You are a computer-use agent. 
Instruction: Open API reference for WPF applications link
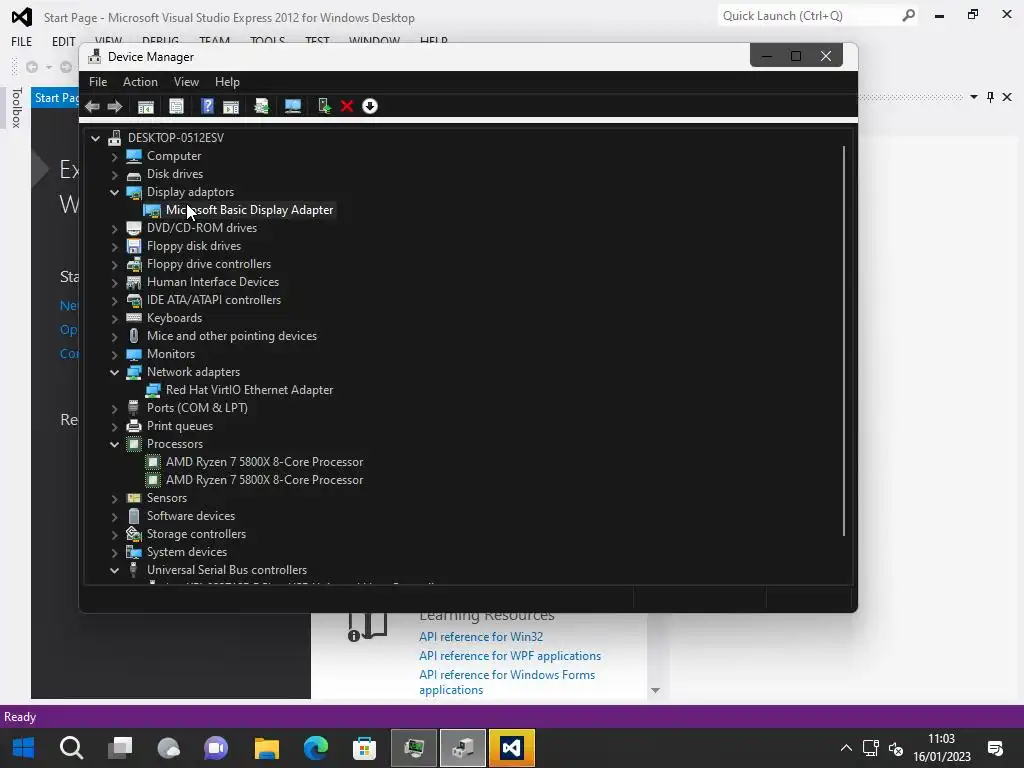click(510, 656)
